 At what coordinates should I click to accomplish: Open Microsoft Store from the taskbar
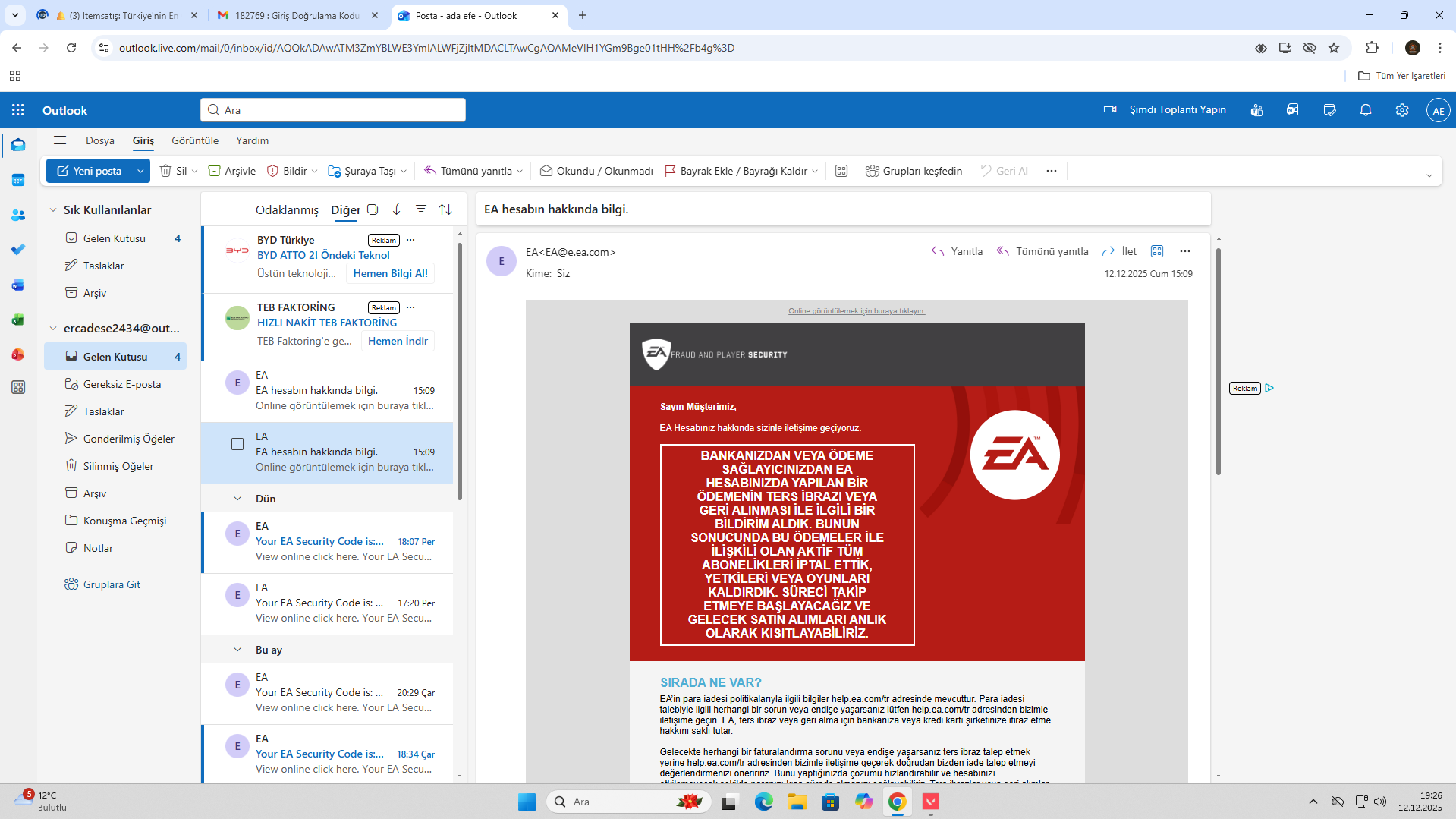pyautogui.click(x=830, y=802)
